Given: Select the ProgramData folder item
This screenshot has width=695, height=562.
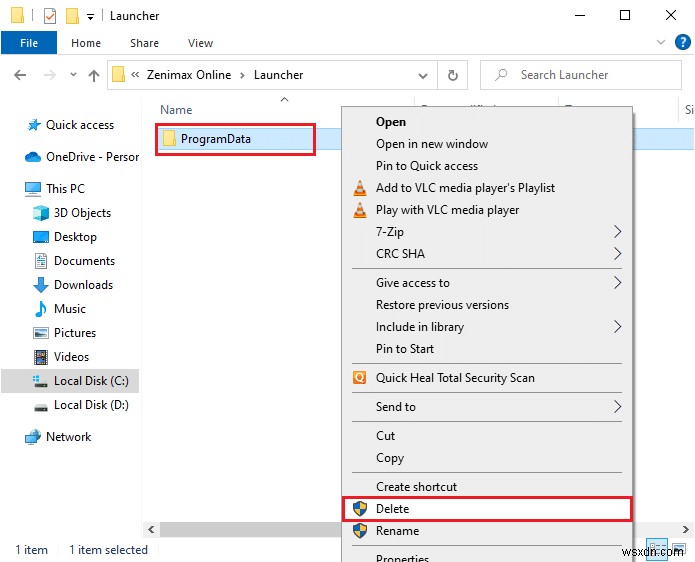Looking at the screenshot, I should pos(215,139).
